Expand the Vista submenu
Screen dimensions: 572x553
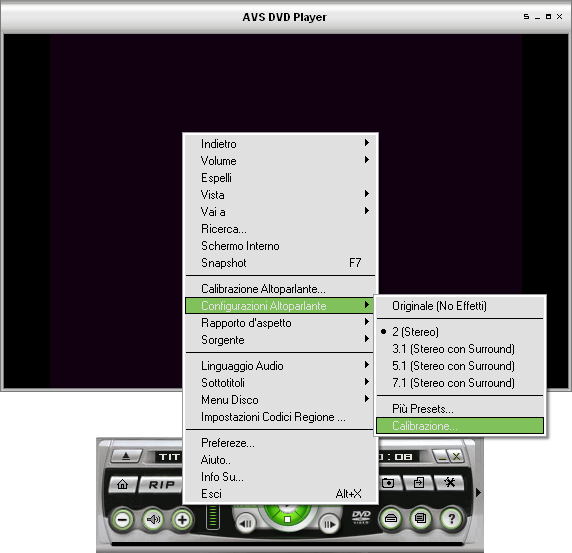280,195
